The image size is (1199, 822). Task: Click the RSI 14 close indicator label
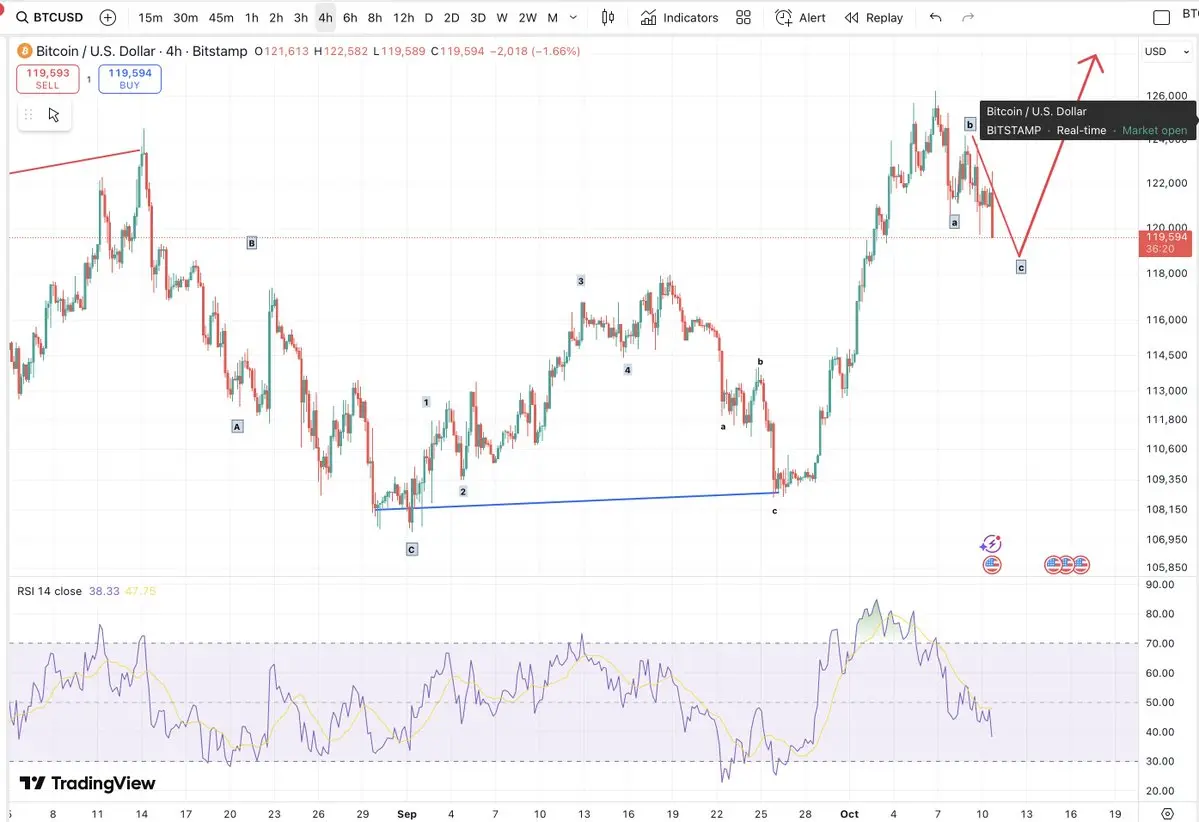click(x=50, y=591)
